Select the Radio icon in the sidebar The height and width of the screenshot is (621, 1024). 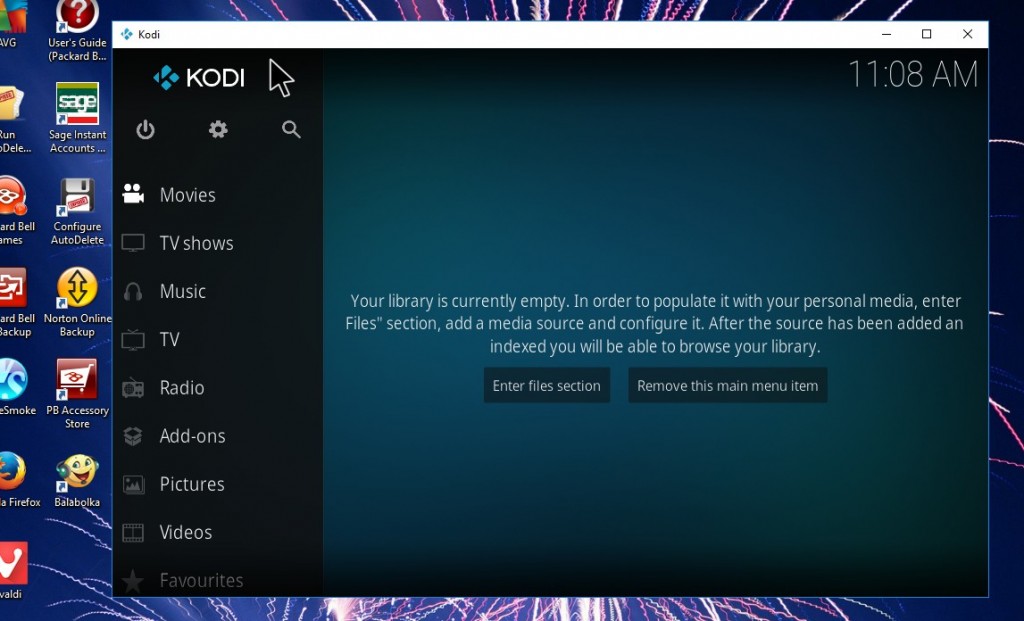pos(133,388)
